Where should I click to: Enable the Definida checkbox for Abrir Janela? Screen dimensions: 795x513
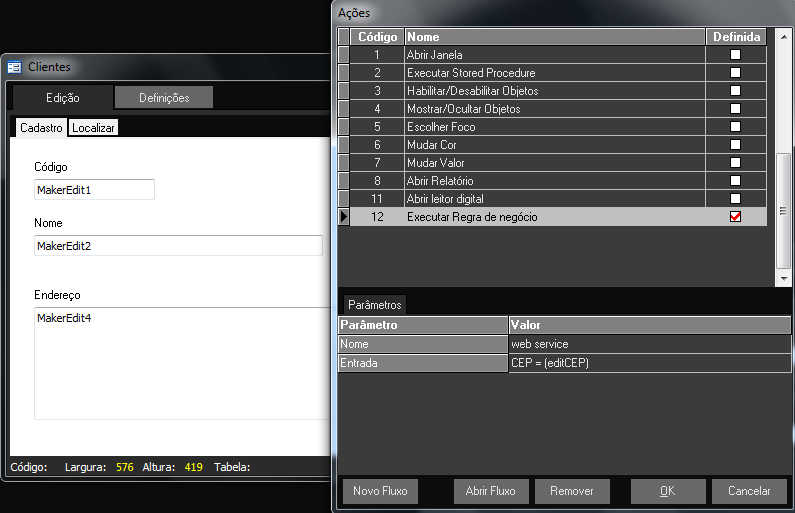coord(736,55)
